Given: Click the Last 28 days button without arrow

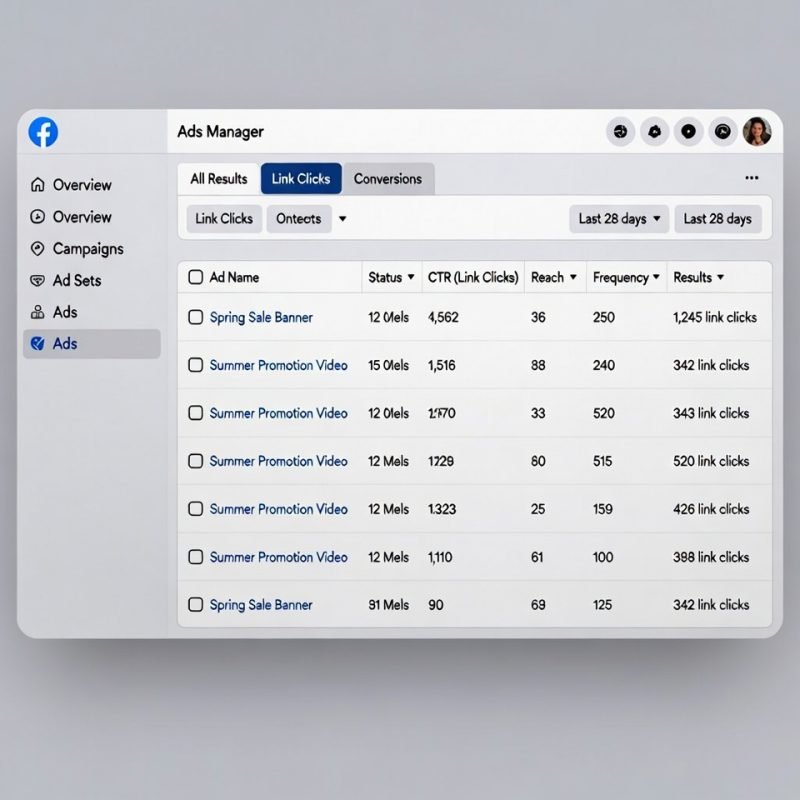Looking at the screenshot, I should pyautogui.click(x=718, y=219).
